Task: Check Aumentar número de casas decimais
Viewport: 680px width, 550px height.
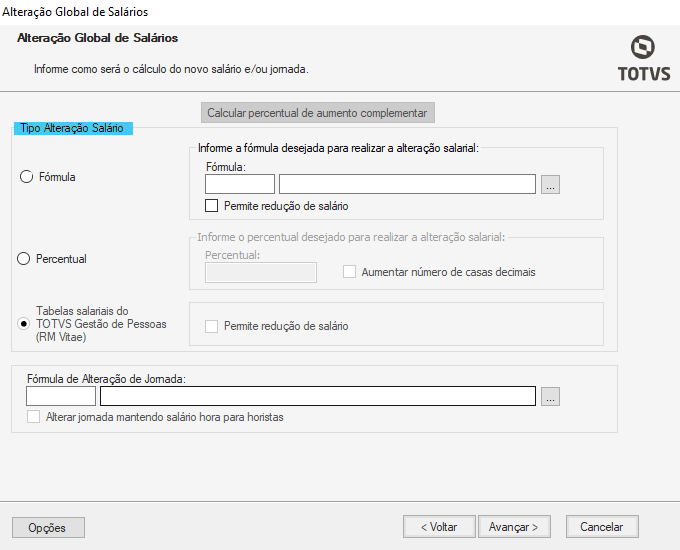Action: (x=350, y=272)
